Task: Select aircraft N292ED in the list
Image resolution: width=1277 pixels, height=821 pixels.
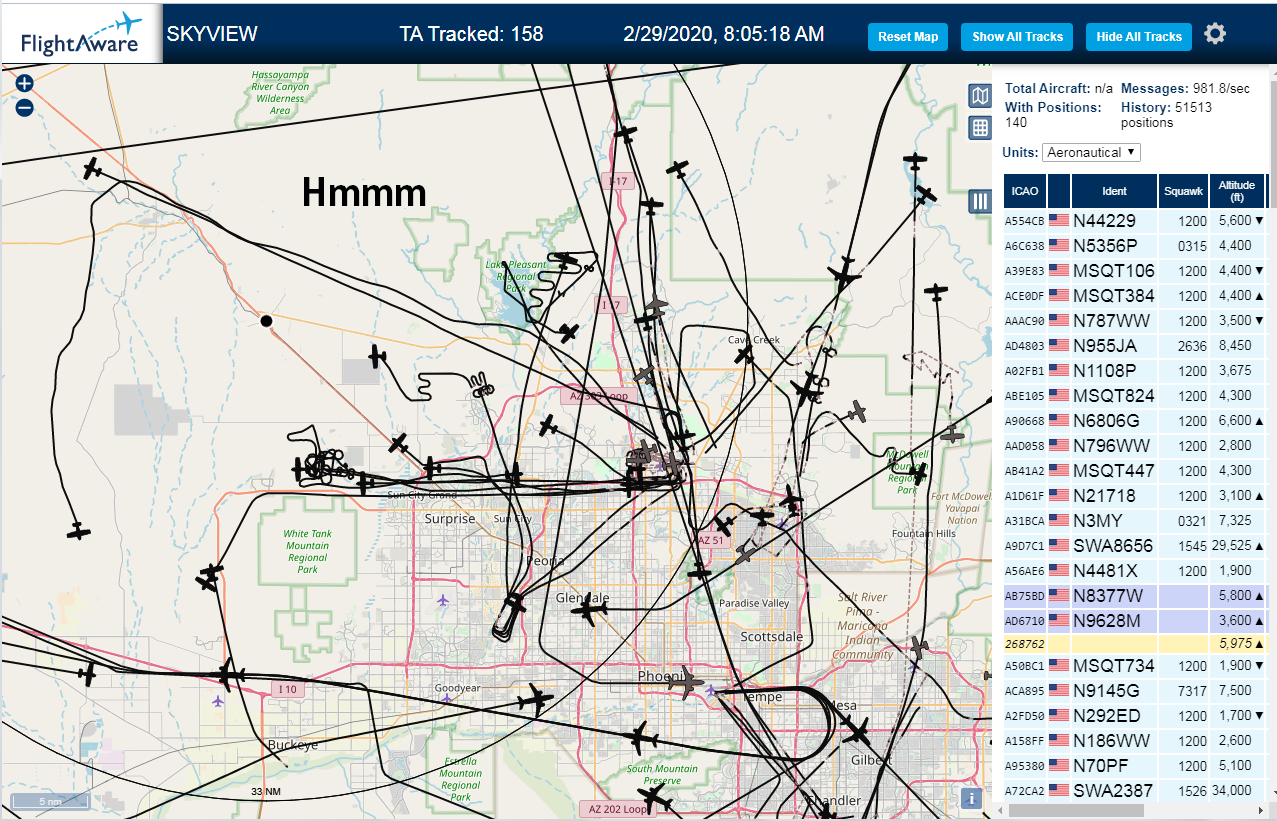Action: (1135, 716)
